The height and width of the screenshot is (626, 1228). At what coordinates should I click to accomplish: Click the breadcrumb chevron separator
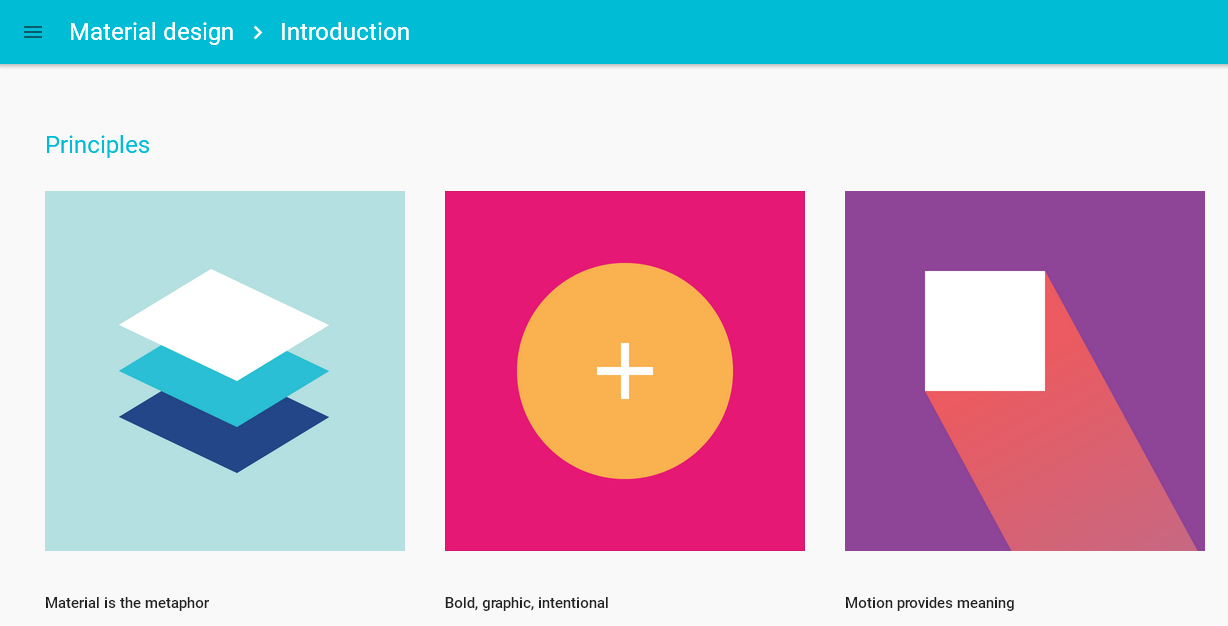coord(258,32)
